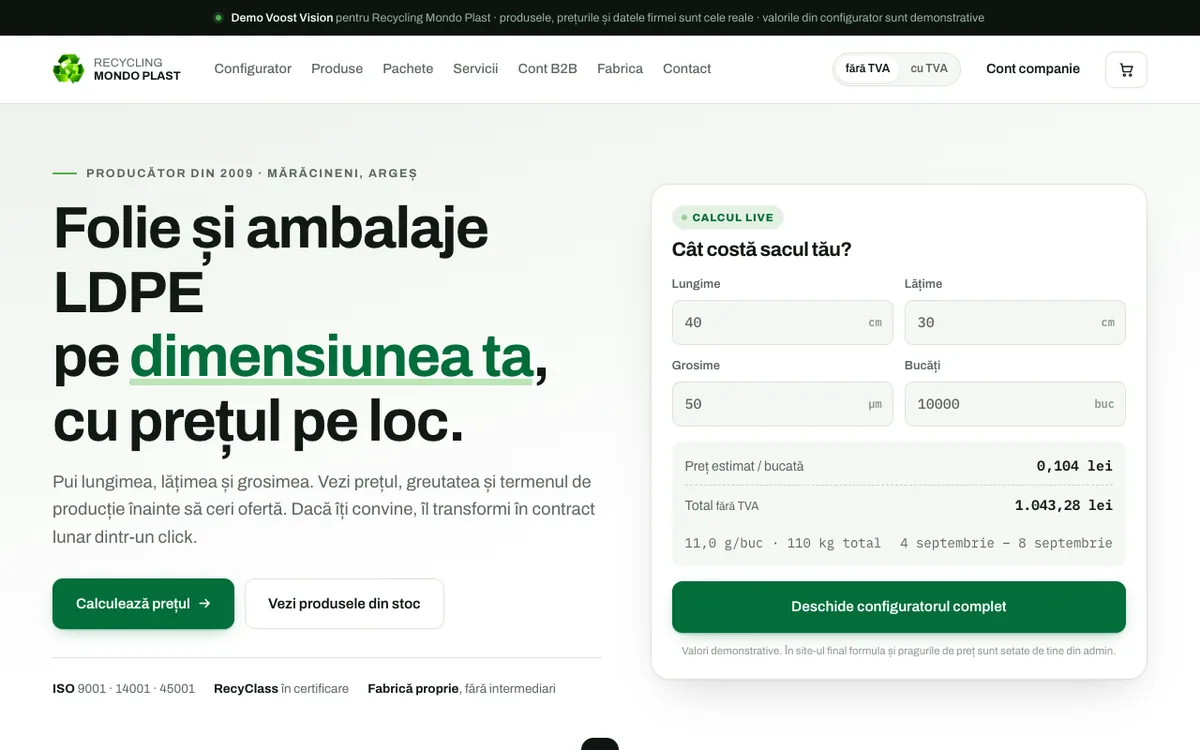The height and width of the screenshot is (750, 1200).
Task: Click Vezi produsele din stoc button
Action: tap(344, 604)
